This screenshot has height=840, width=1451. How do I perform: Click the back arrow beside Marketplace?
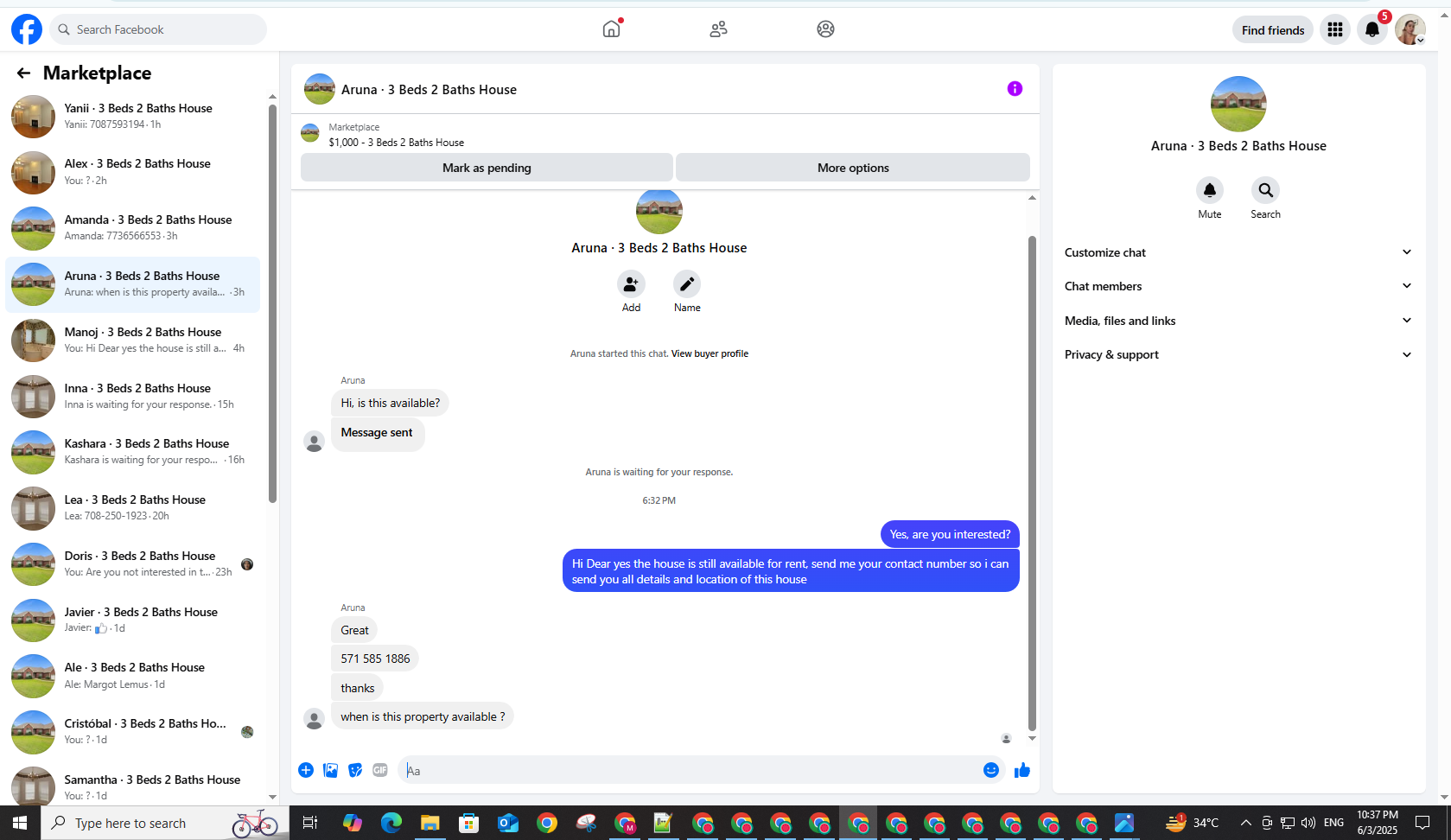point(23,73)
